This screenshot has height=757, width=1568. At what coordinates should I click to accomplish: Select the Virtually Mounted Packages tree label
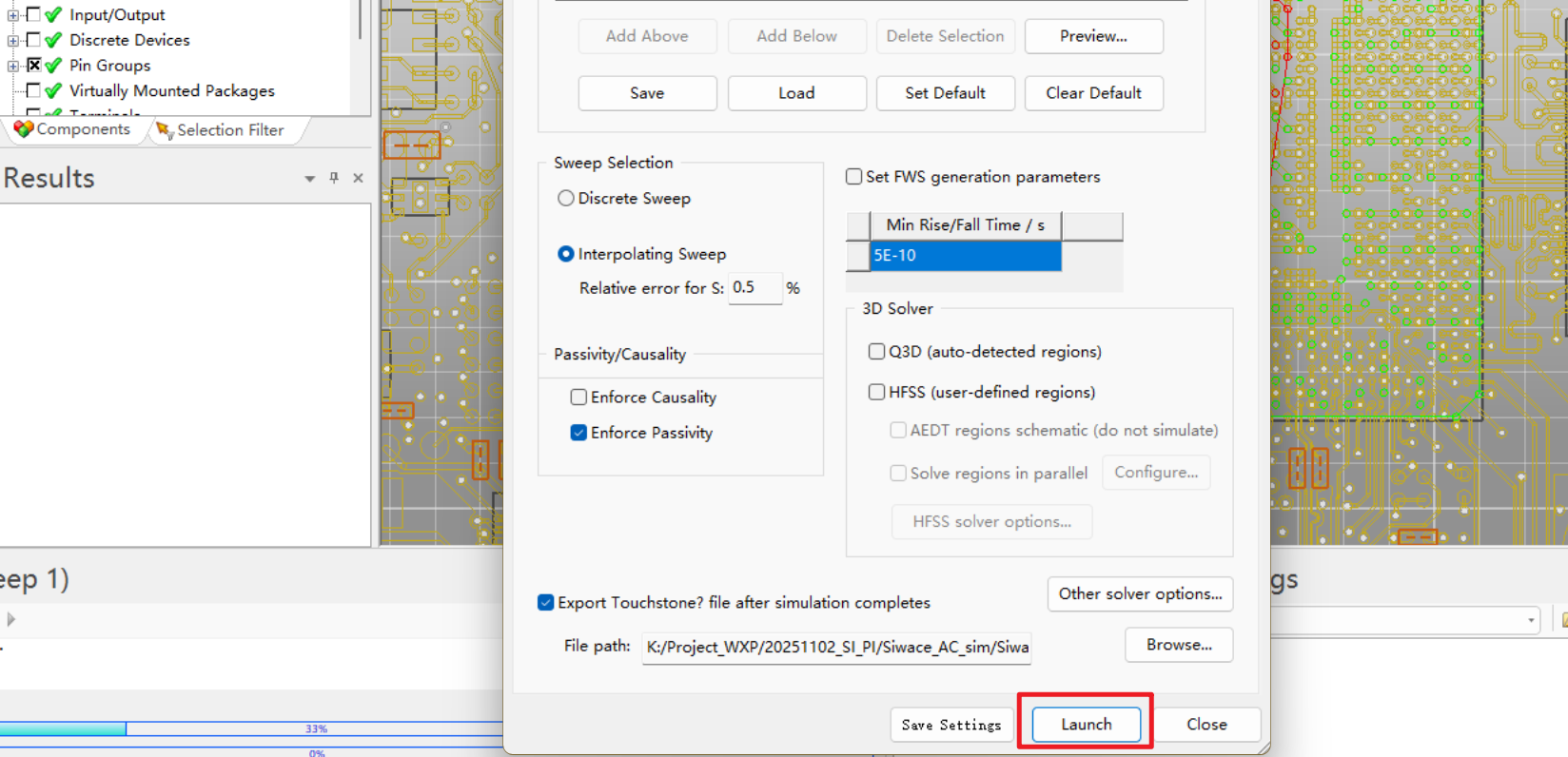click(172, 90)
